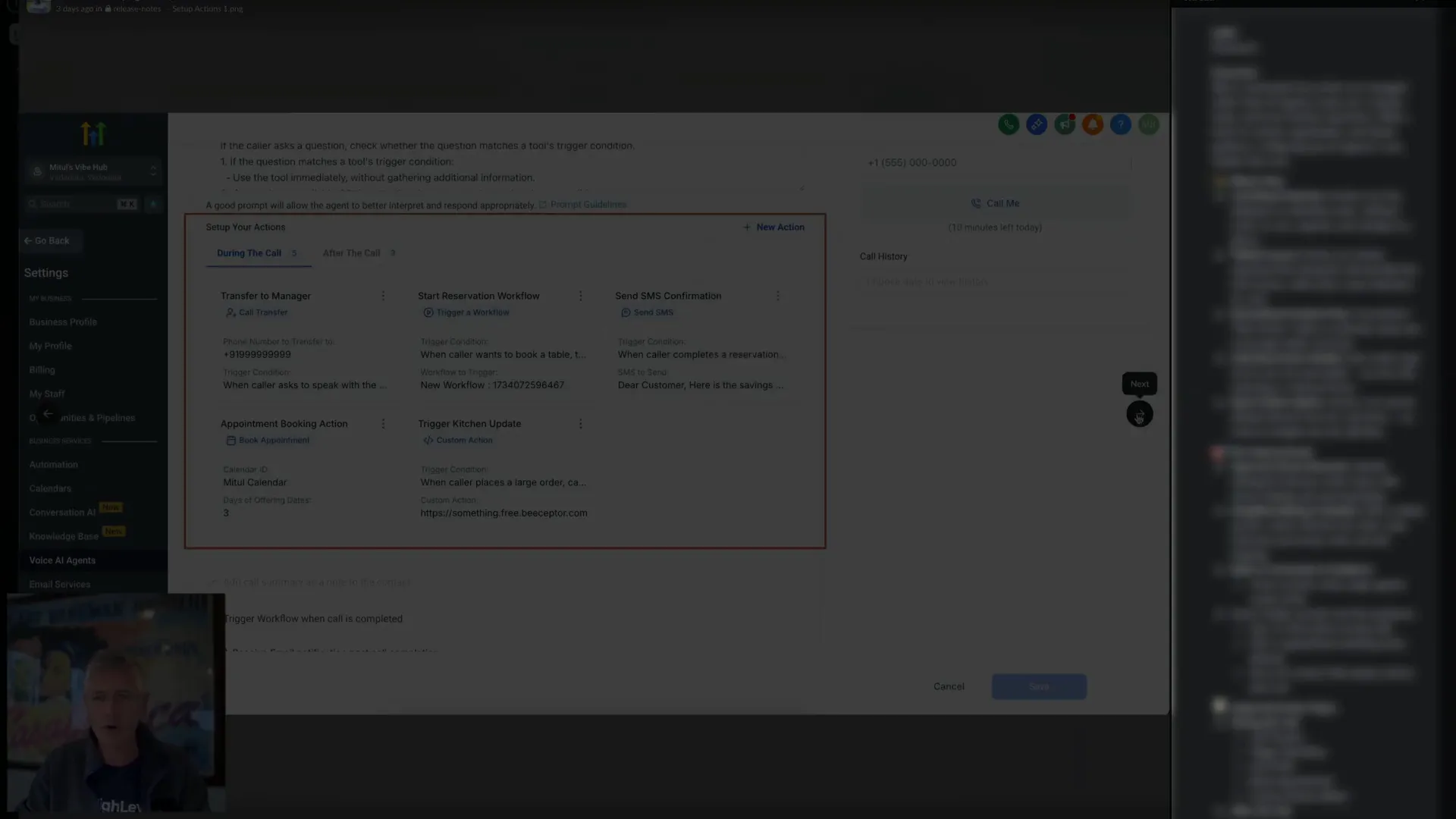
Task: Open options menu for Send SMS Confirmation
Action: [x=778, y=296]
